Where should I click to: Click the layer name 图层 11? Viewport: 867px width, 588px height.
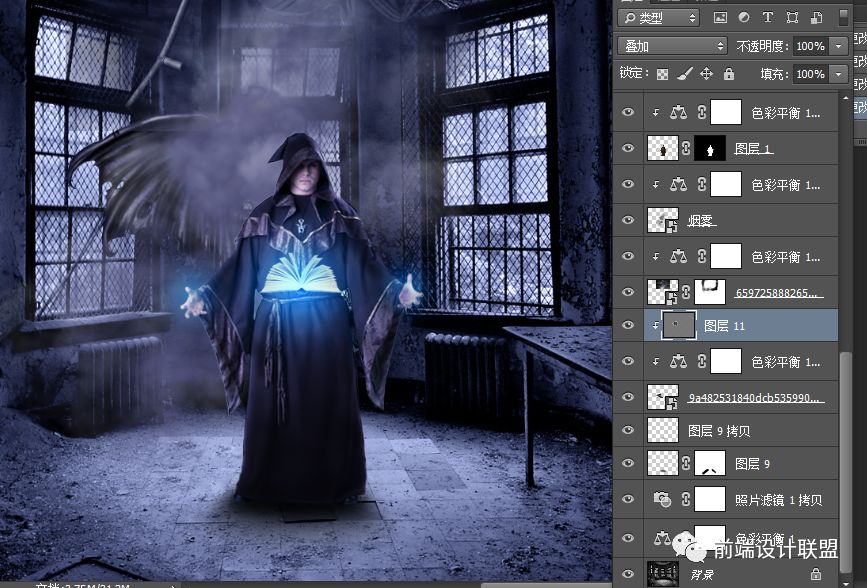[x=724, y=326]
